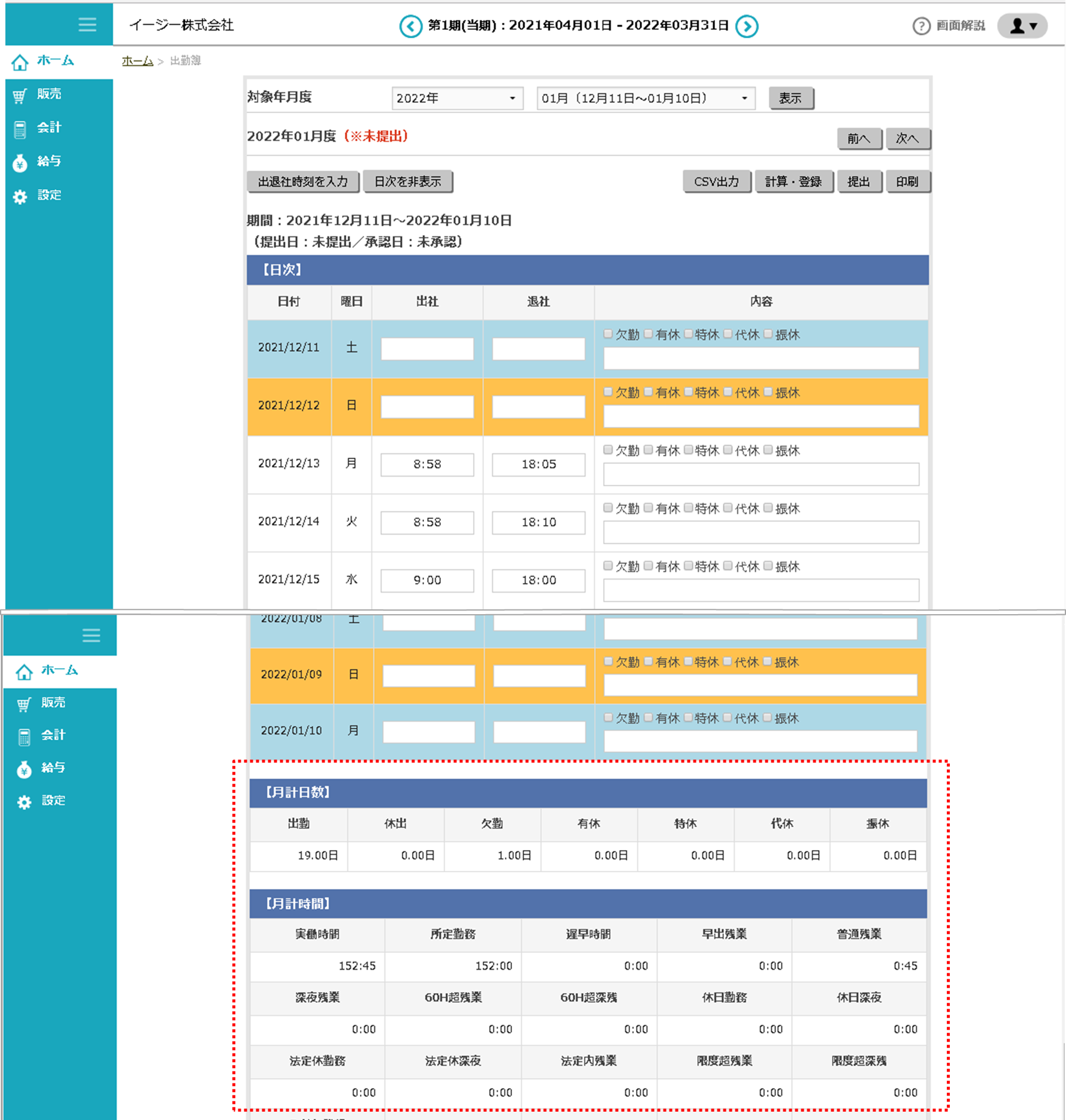This screenshot has height=1120, width=1066.
Task: Click the 出社 time field for 2021/12/13
Action: (x=427, y=465)
